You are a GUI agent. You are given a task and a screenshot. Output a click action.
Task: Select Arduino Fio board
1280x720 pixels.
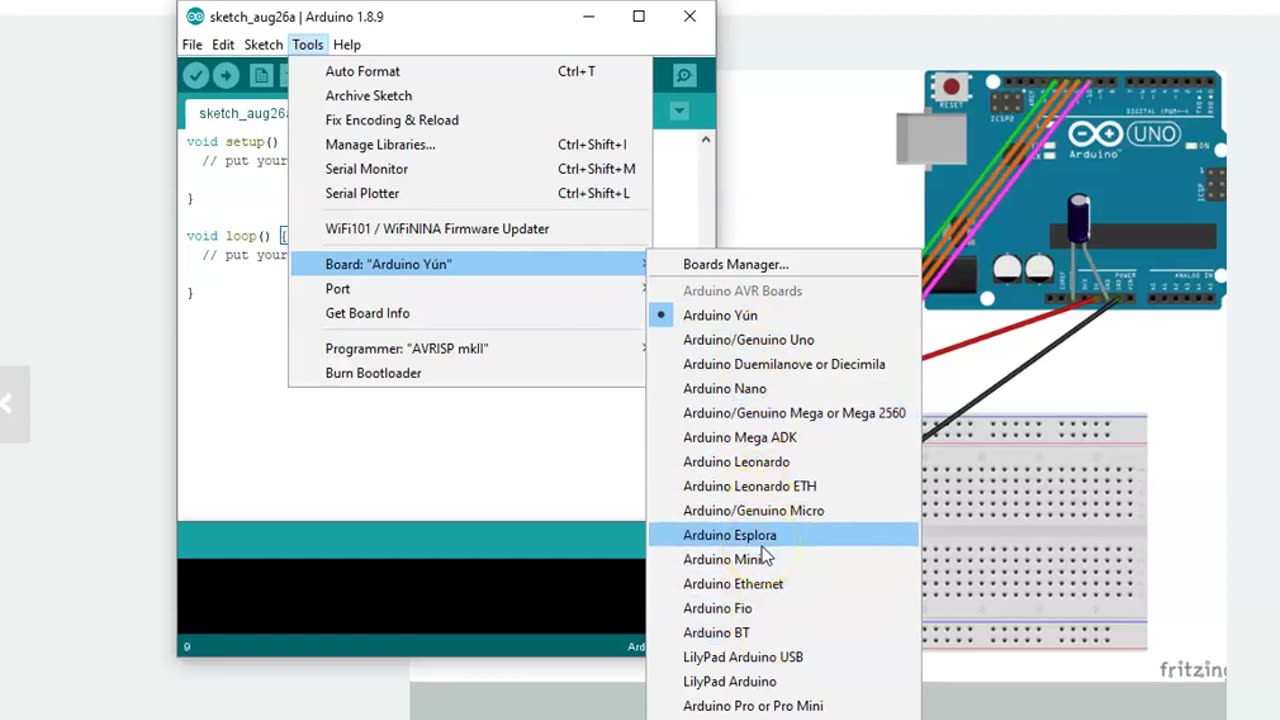pyautogui.click(x=783, y=608)
